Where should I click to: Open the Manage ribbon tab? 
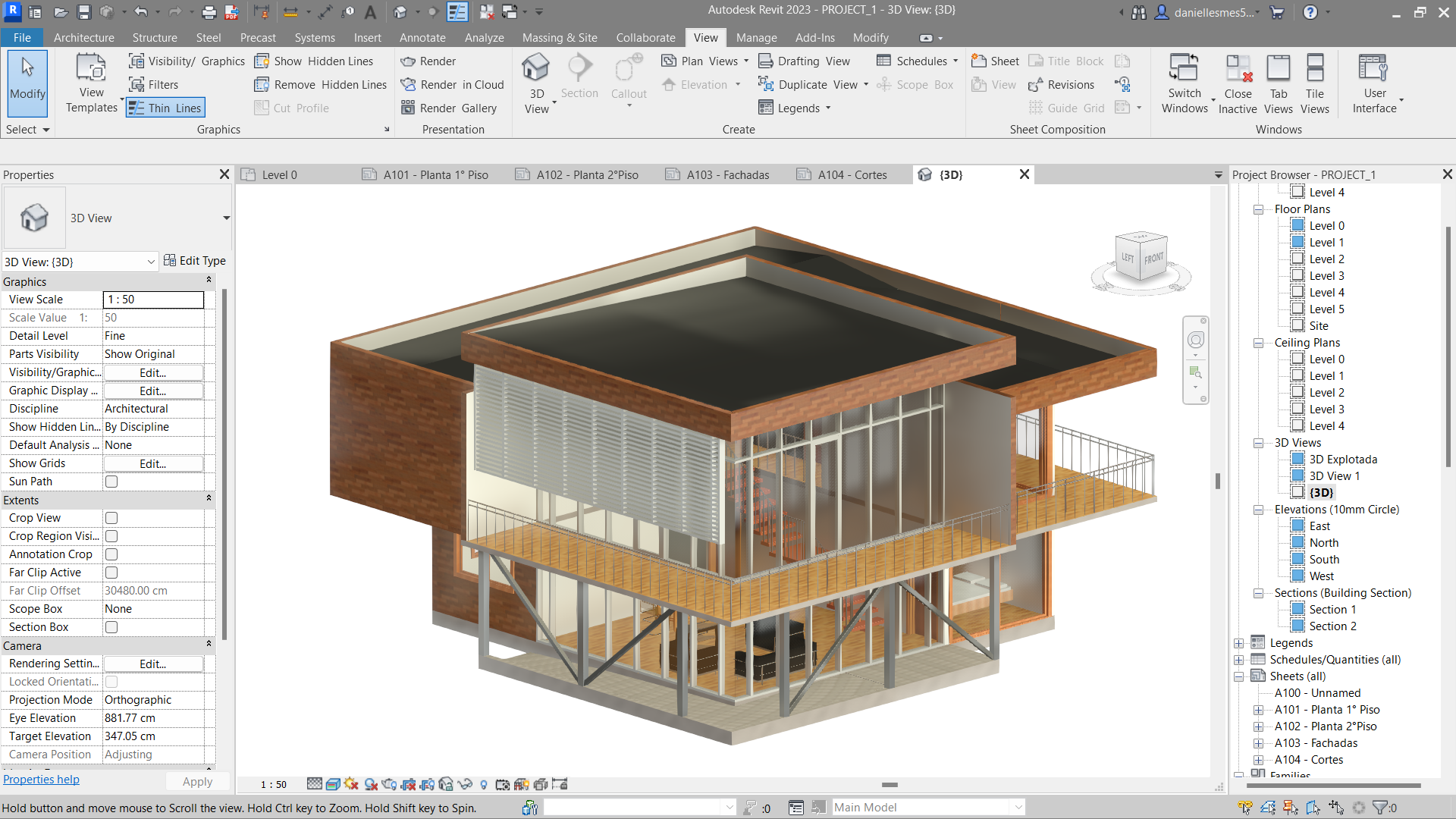pos(756,37)
